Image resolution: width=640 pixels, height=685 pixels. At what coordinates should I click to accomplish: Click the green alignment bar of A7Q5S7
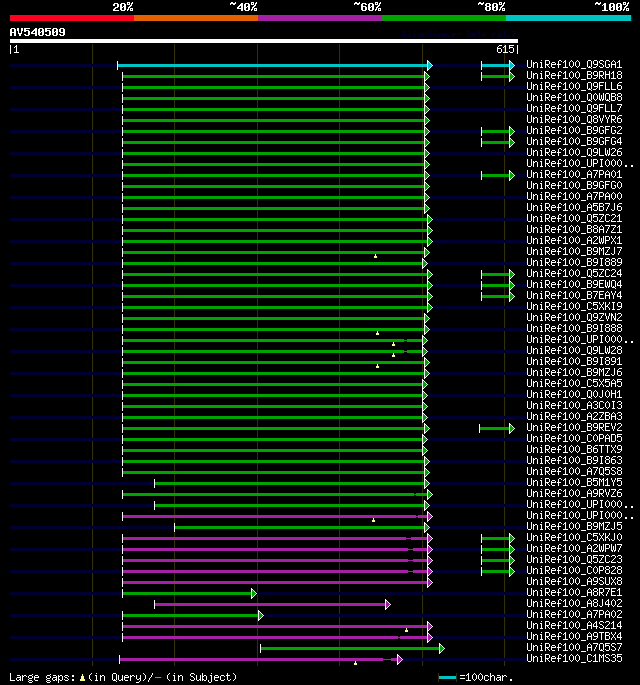point(353,649)
